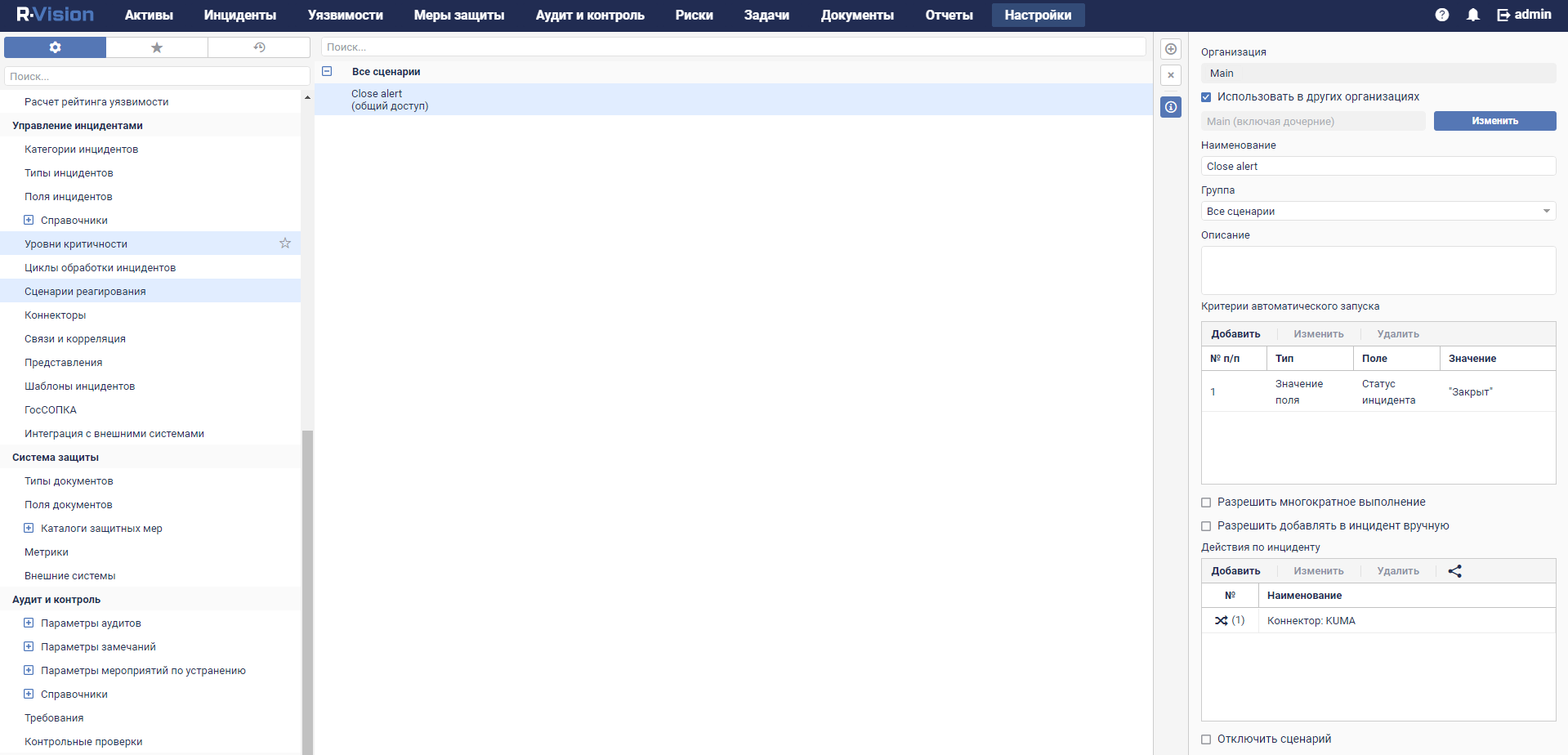Open Типы инцидентов
1568x755 pixels.
(x=69, y=173)
